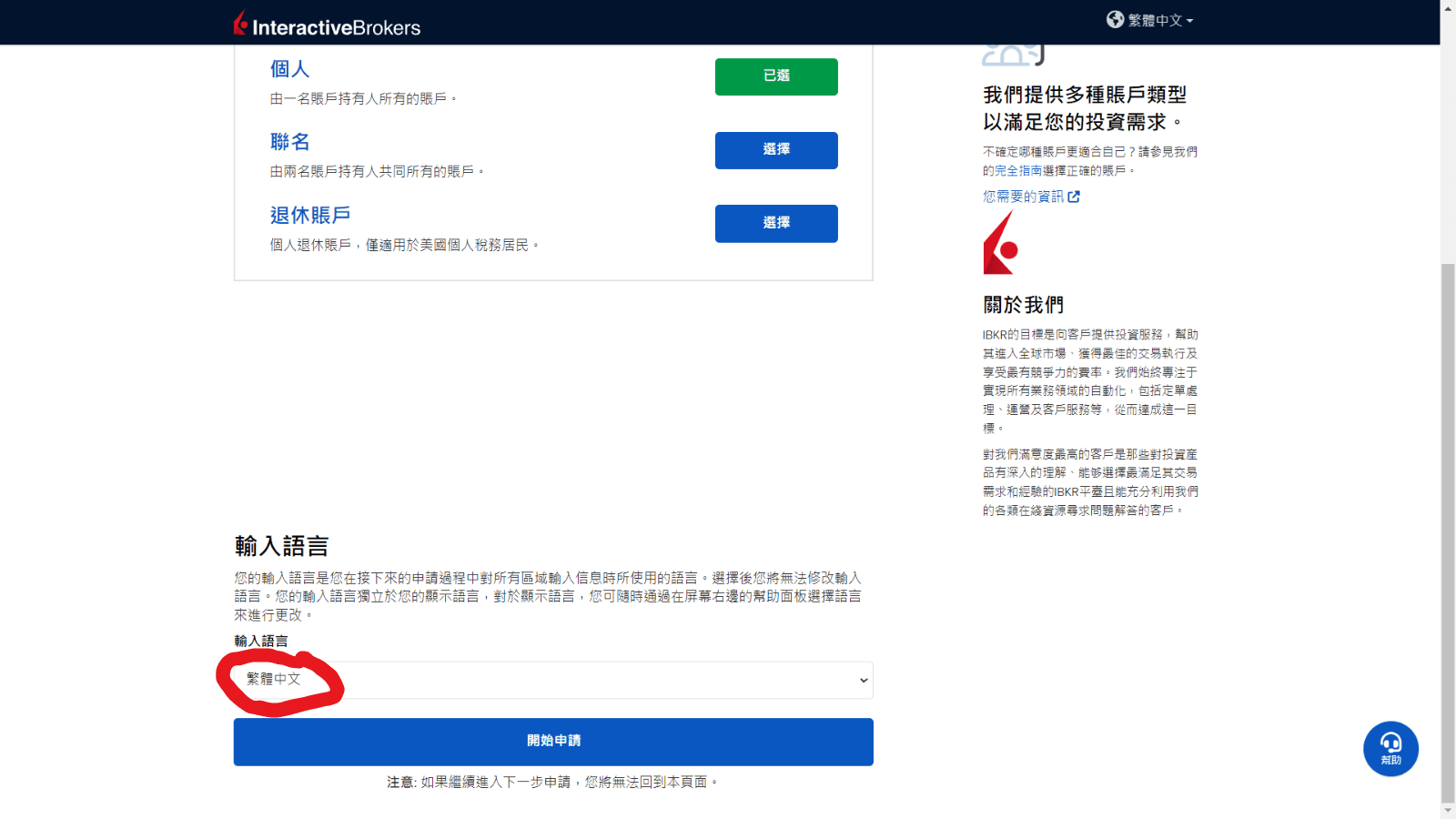Select 選擇 for the 聯名 joint account
Viewport: 1456px width, 819px height.
(776, 150)
